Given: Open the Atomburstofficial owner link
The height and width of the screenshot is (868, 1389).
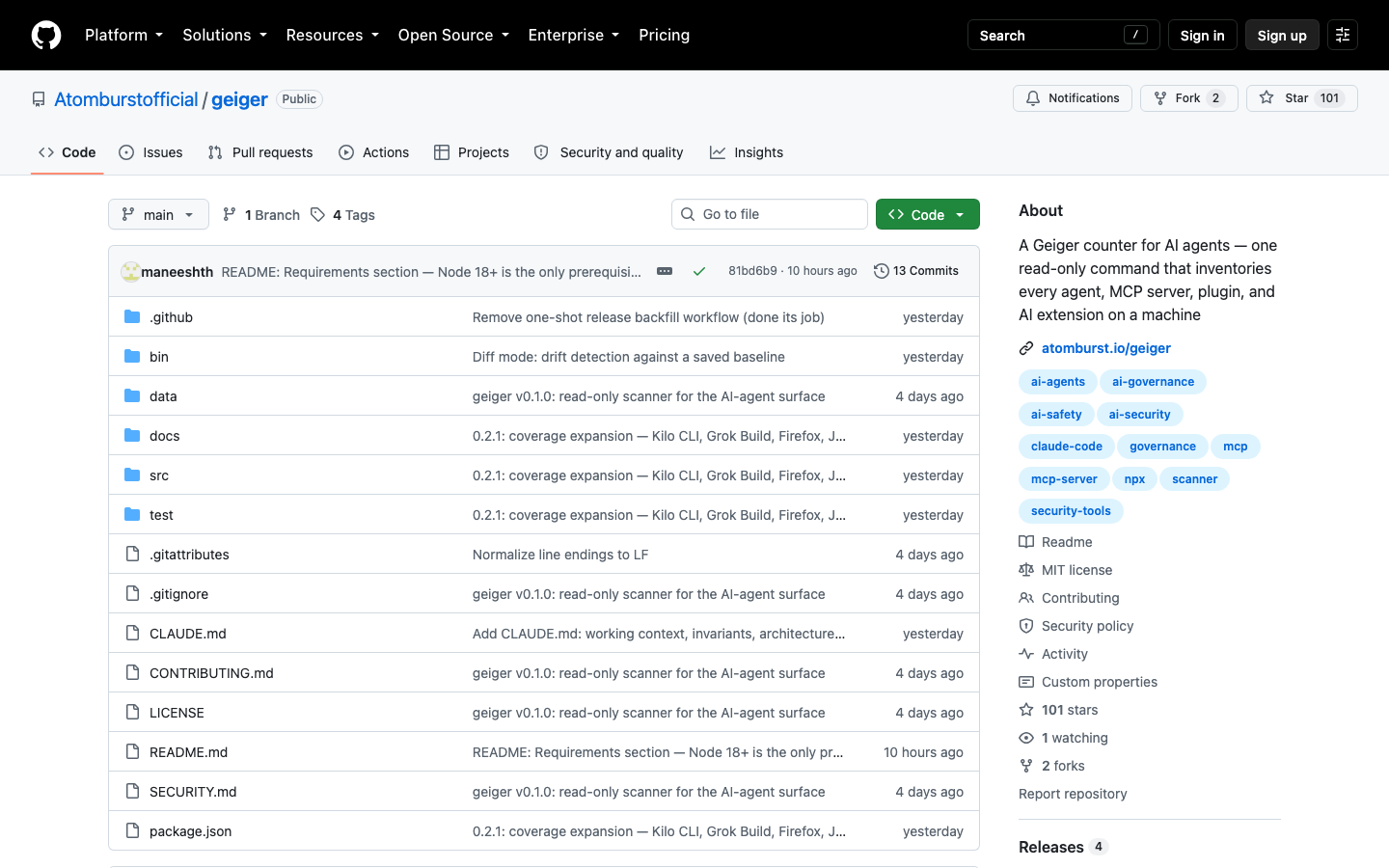Looking at the screenshot, I should coord(125,99).
